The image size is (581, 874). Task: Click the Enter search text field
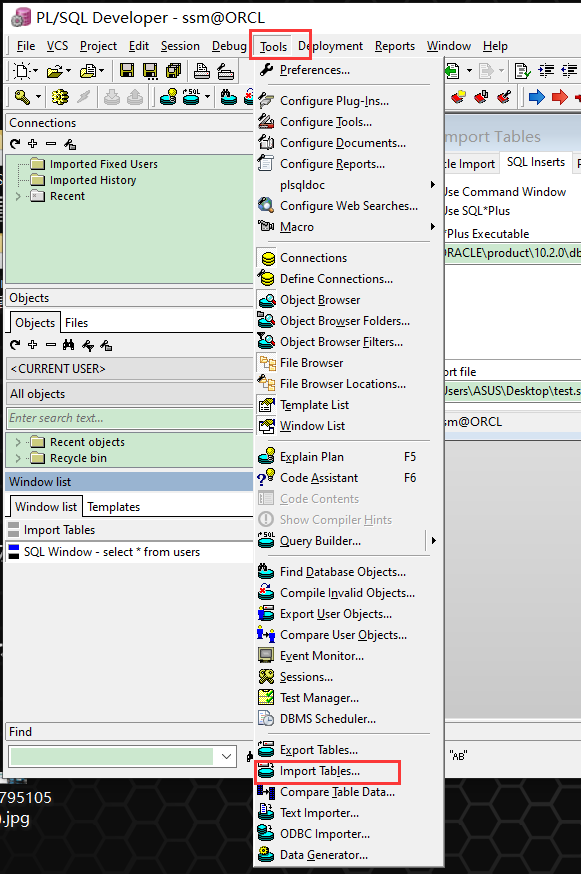(129, 418)
